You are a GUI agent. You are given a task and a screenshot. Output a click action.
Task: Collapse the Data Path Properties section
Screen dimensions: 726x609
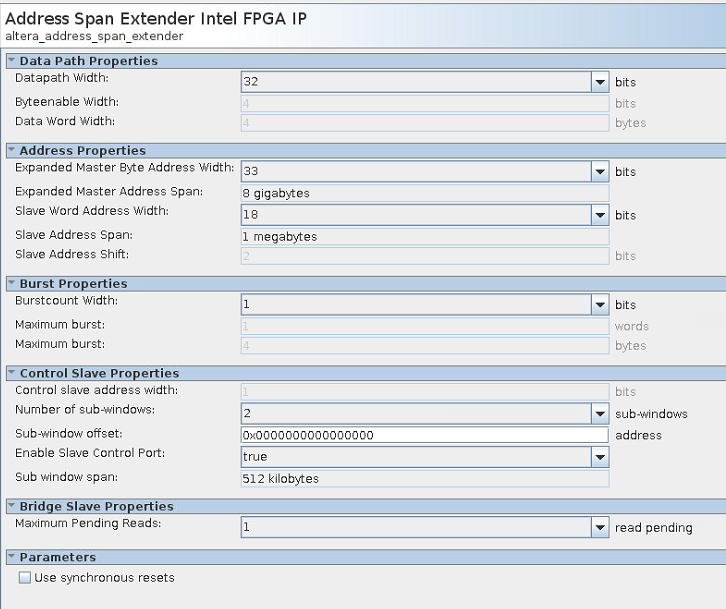(x=11, y=61)
